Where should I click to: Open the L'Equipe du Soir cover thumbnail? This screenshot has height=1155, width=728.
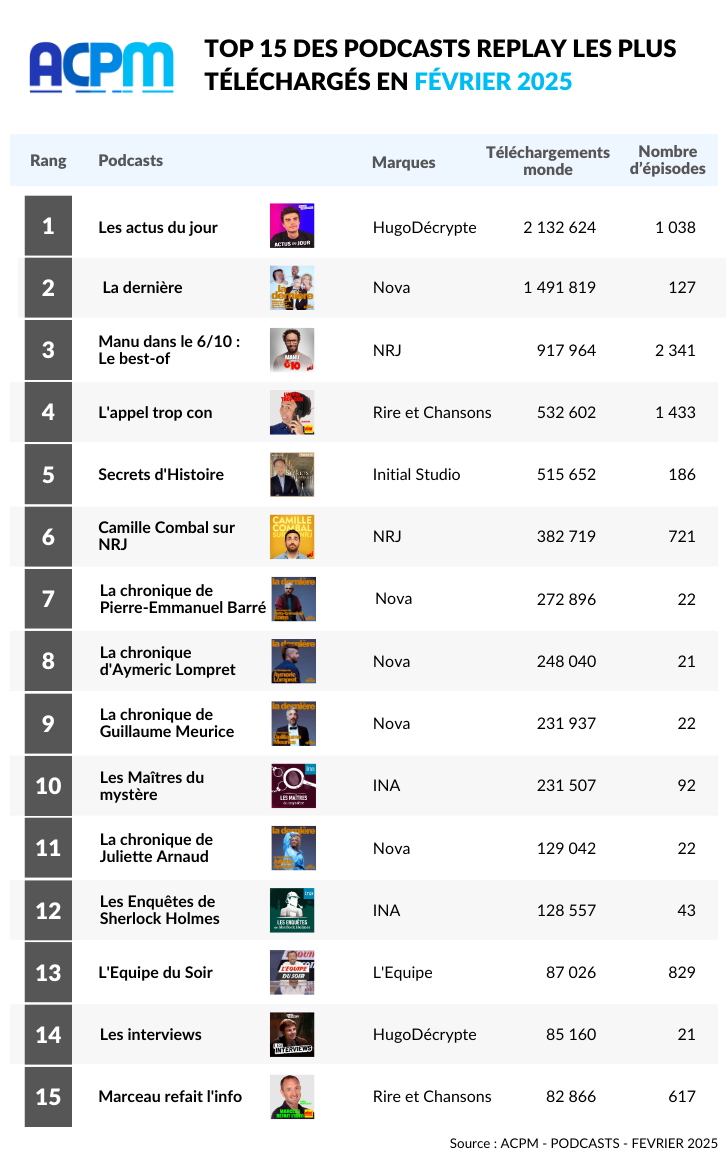pos(292,972)
